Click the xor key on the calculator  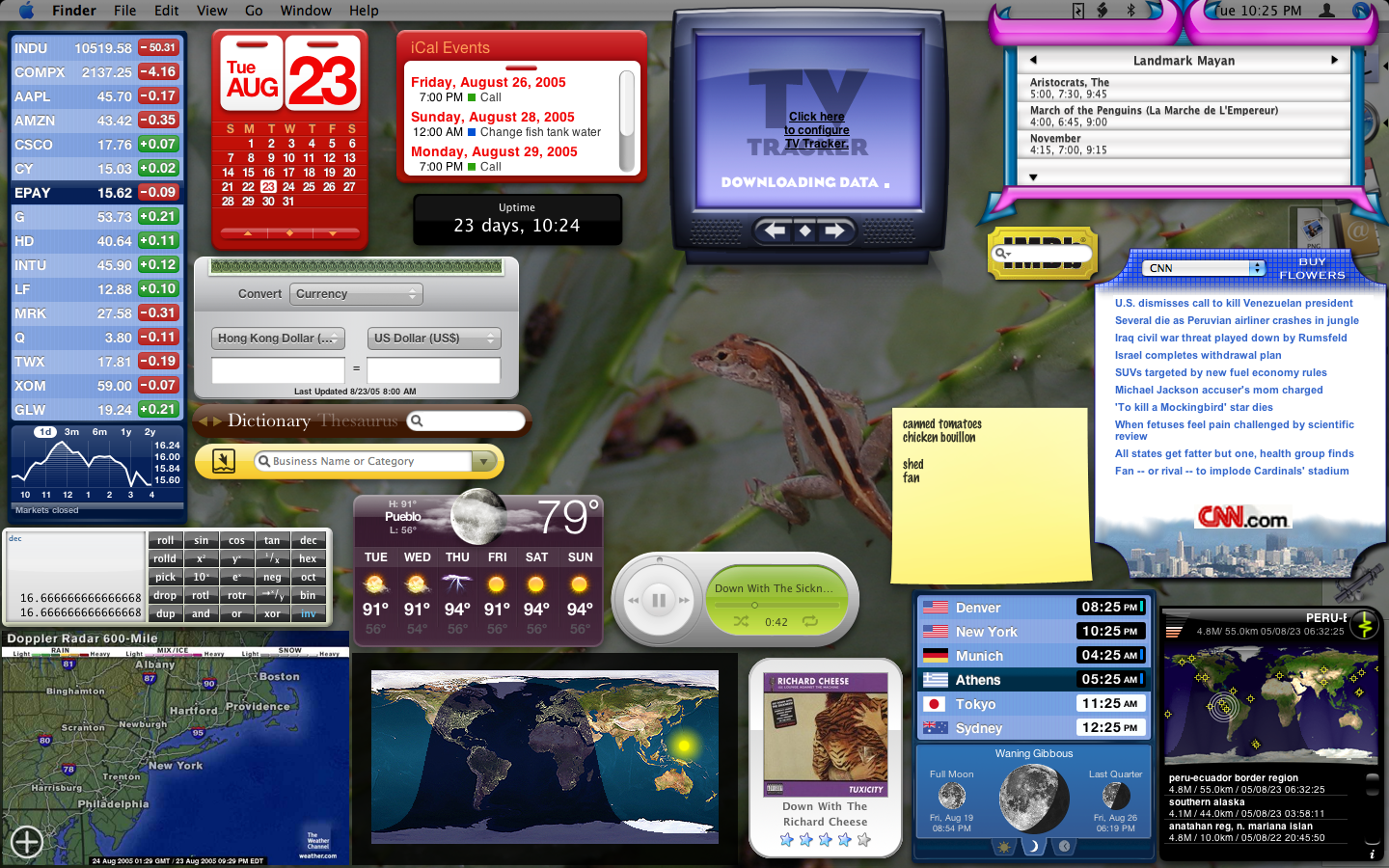(273, 614)
